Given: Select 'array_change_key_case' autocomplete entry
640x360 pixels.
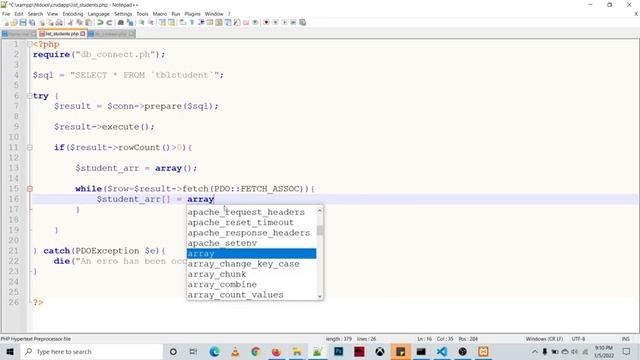Looking at the screenshot, I should pyautogui.click(x=251, y=264).
